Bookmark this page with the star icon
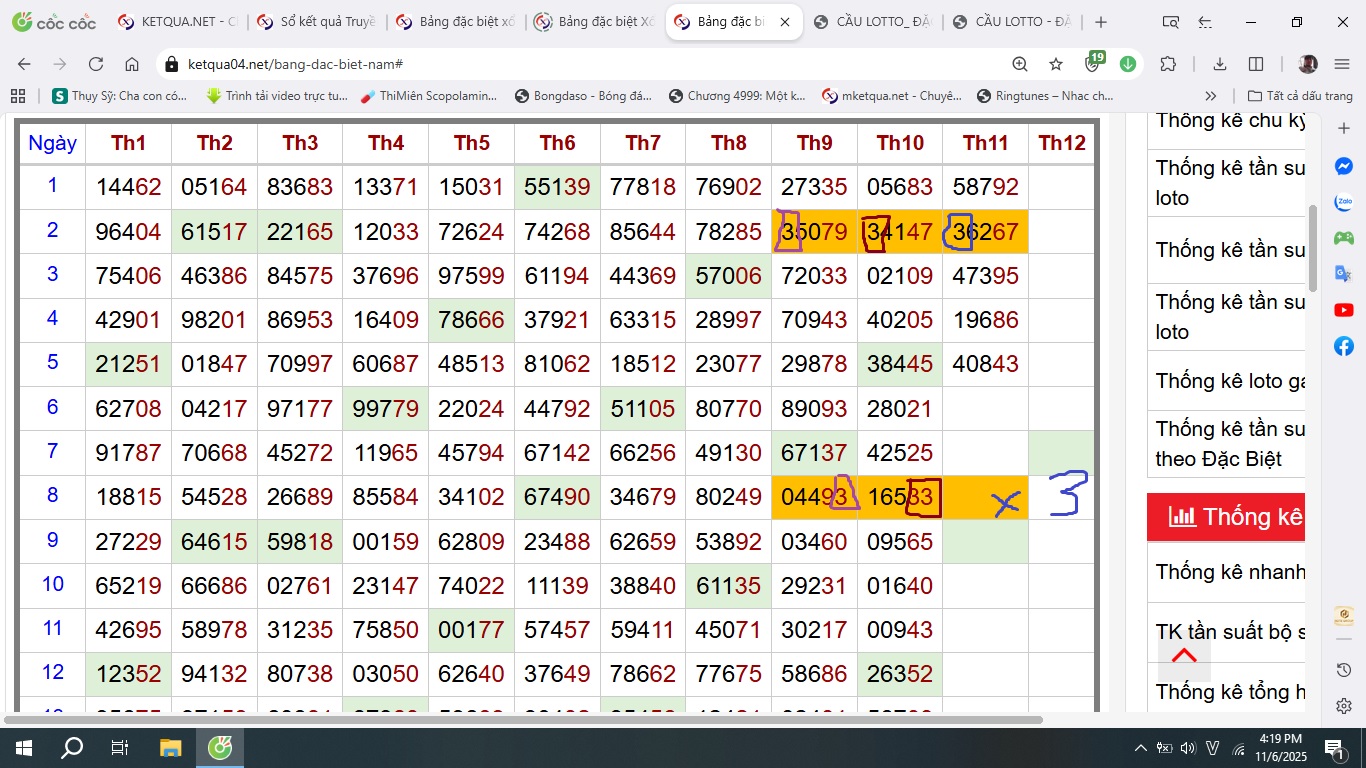This screenshot has height=768, width=1366. (x=1056, y=64)
